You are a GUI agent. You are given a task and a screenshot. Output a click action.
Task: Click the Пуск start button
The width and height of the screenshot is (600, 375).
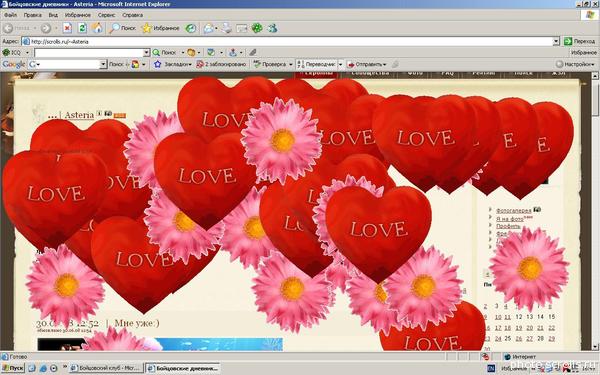pos(13,368)
